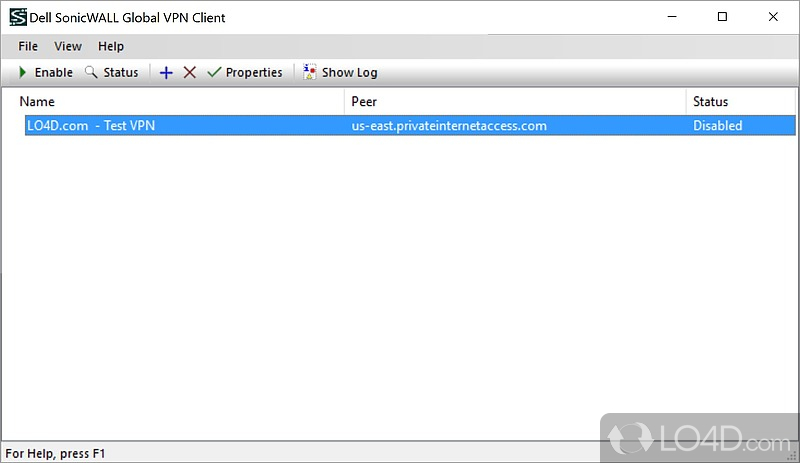Open the File menu
800x463 pixels.
28,46
